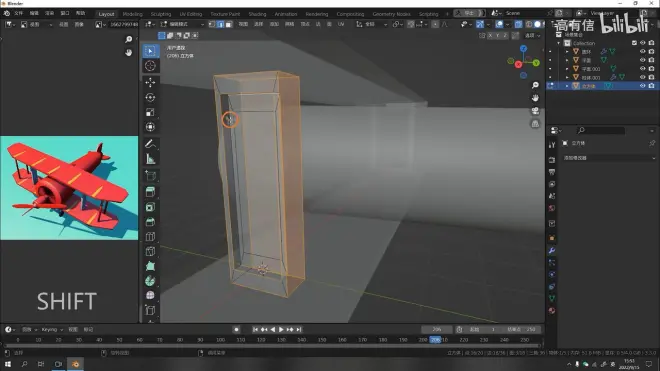The height and width of the screenshot is (371, 660).
Task: Select the Rotate tool
Action: click(150, 97)
